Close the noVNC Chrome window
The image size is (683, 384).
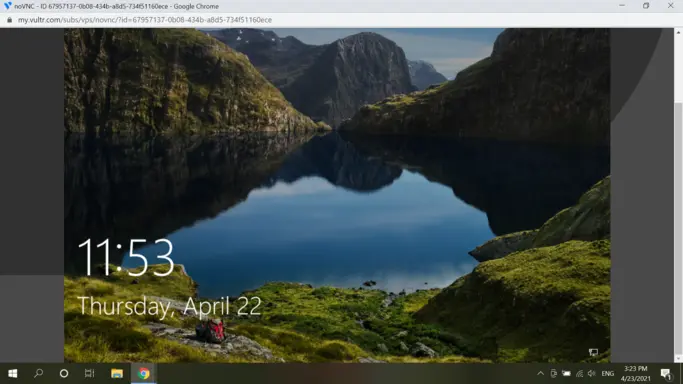point(671,6)
